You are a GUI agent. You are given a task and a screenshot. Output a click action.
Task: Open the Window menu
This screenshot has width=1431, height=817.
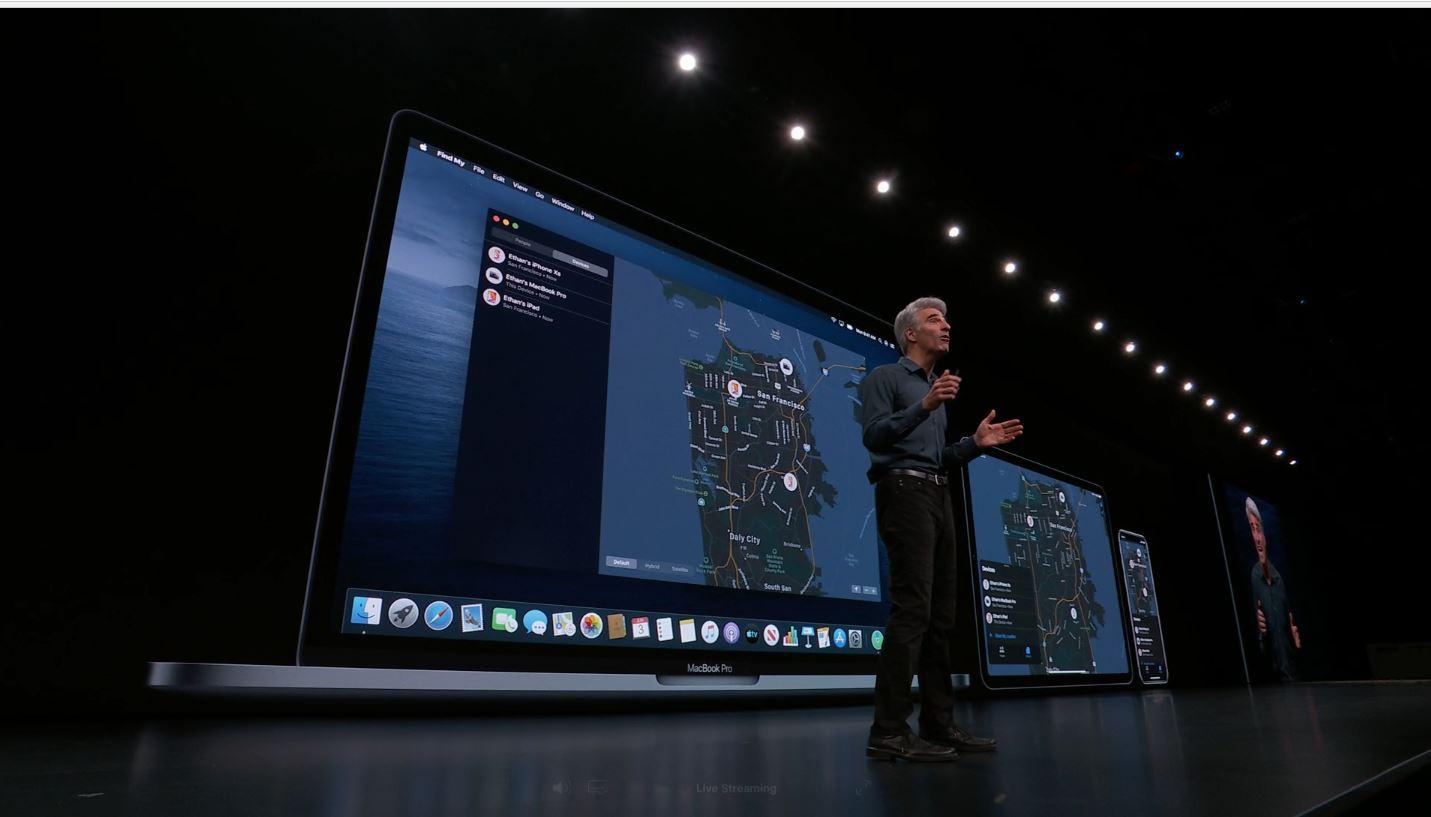tap(563, 204)
